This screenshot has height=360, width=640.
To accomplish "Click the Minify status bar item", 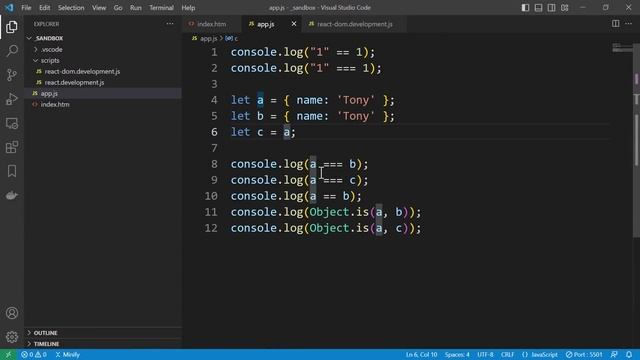I will pyautogui.click(x=68, y=354).
